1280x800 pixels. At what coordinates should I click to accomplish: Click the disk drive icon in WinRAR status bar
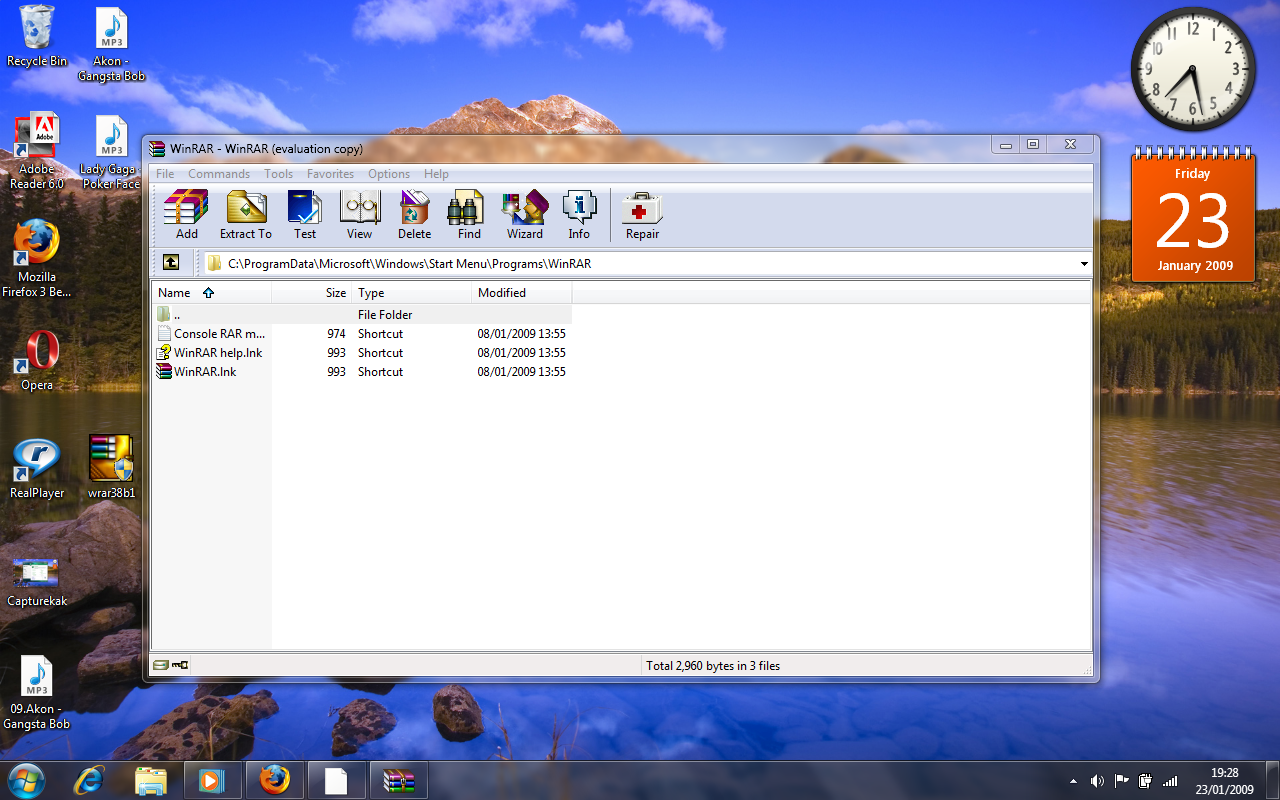[x=160, y=665]
